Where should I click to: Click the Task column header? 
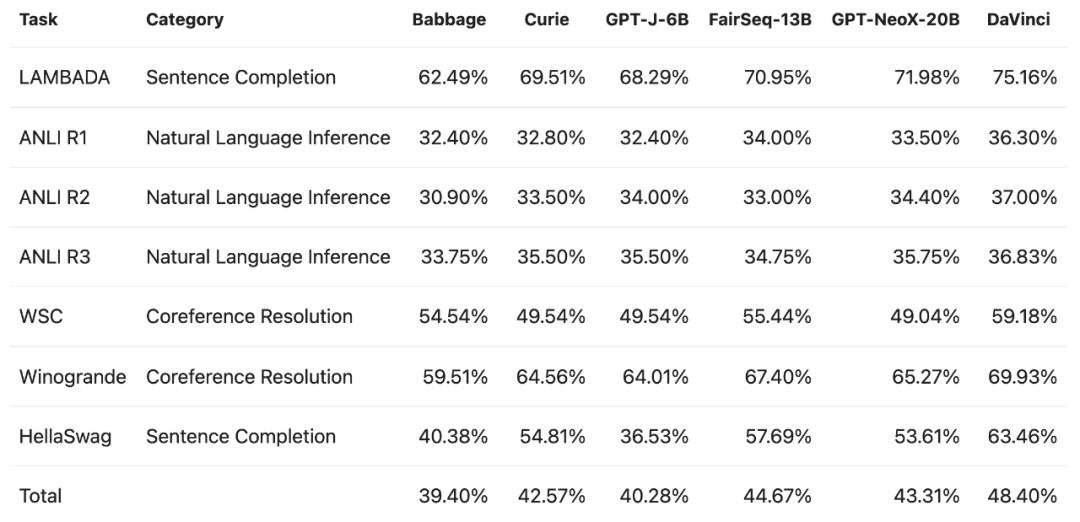(35, 20)
